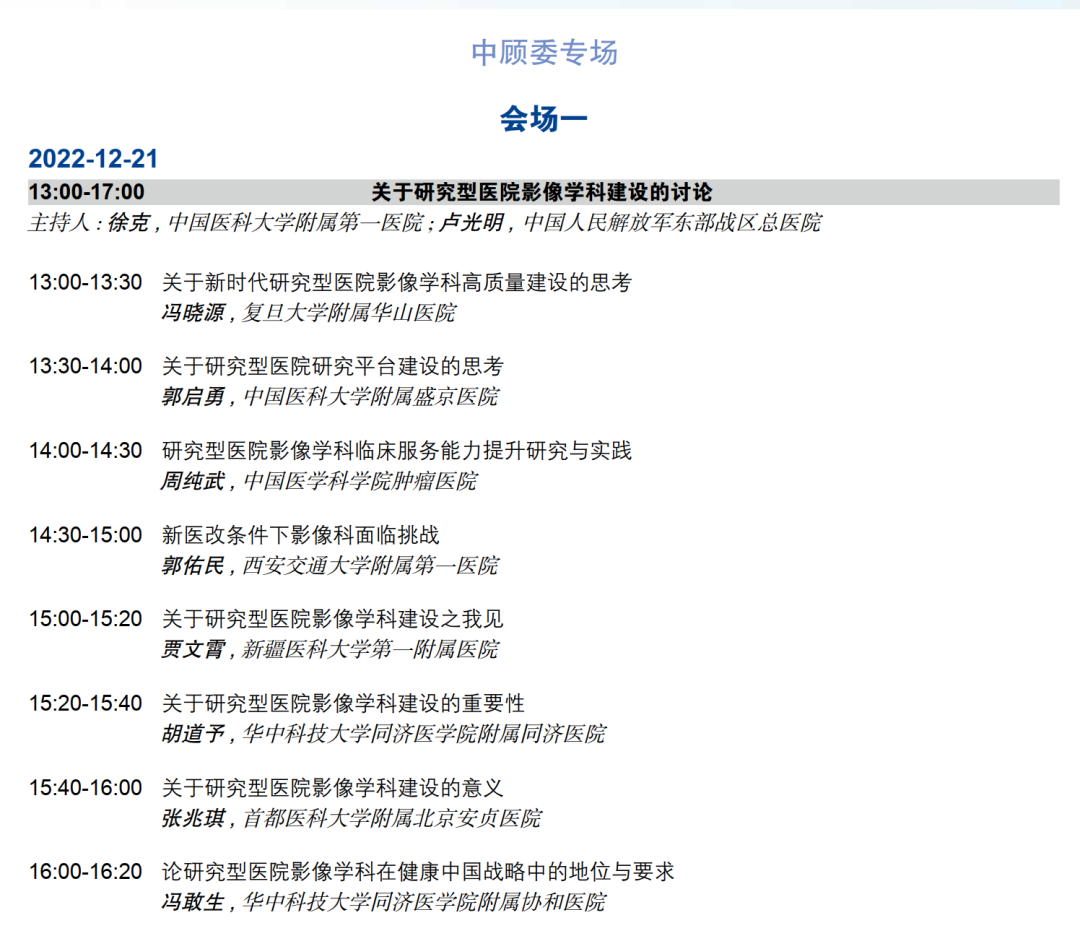Click time slot 14:00-14:30
This screenshot has height=949, width=1080.
point(85,450)
